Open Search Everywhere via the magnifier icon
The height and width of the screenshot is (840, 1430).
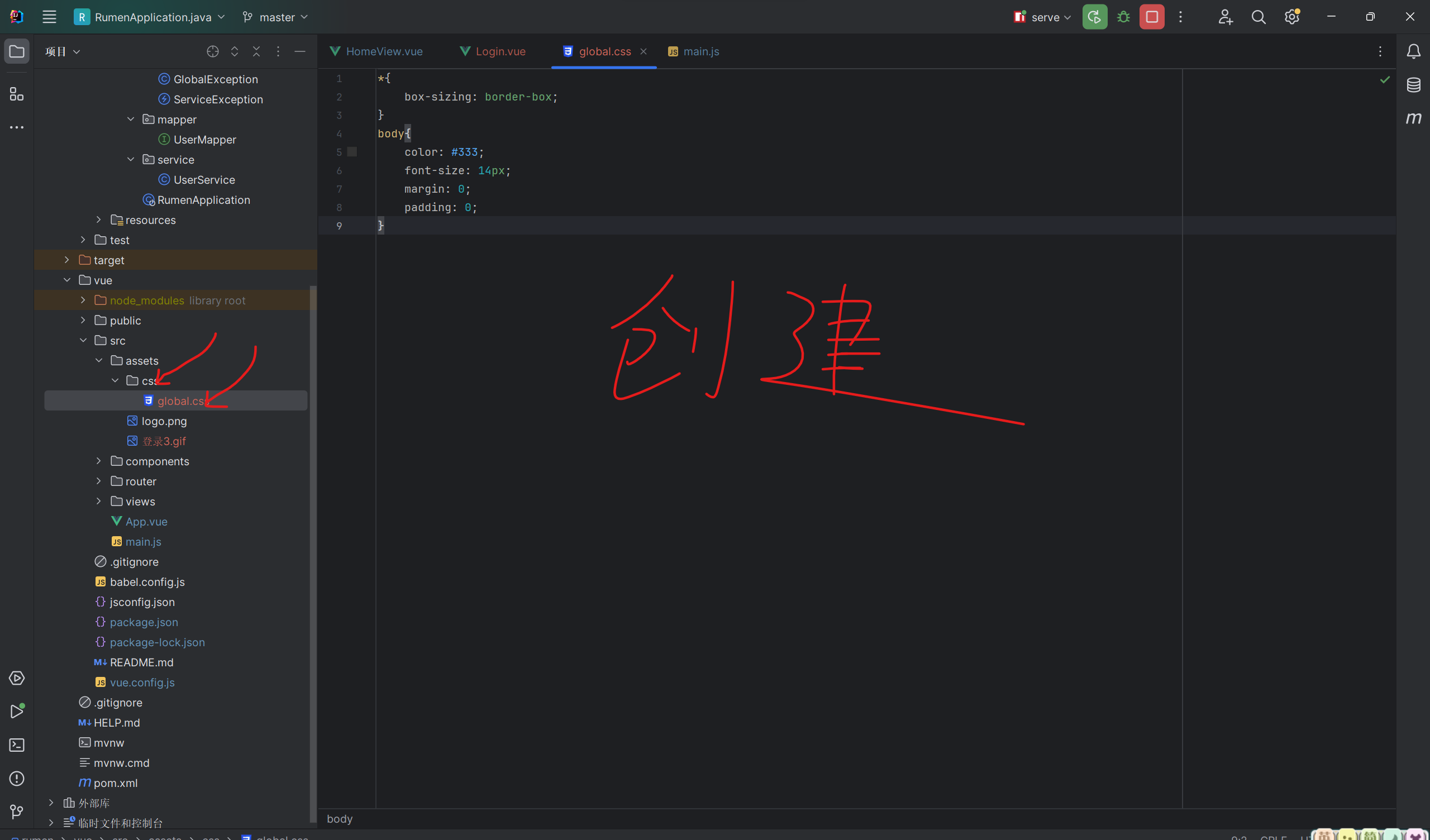1258,16
